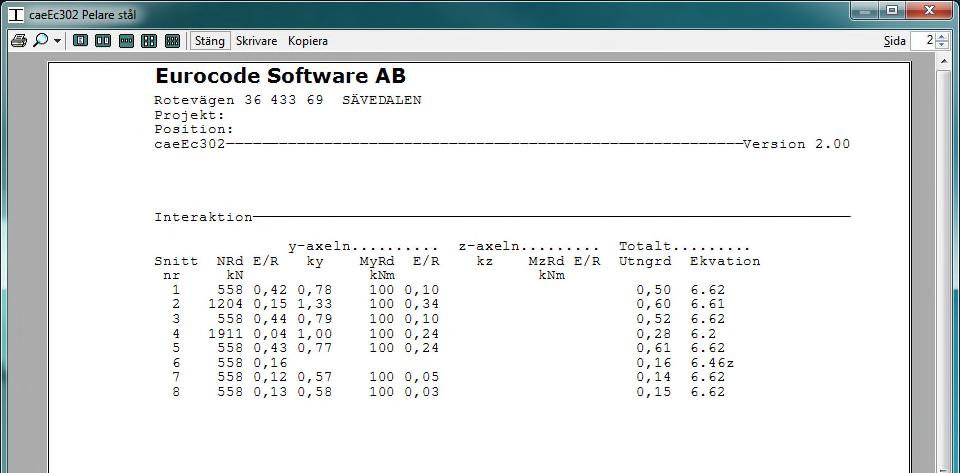This screenshot has width=960, height=473.
Task: Click the 'MzRd' column header
Action: pyautogui.click(x=547, y=261)
